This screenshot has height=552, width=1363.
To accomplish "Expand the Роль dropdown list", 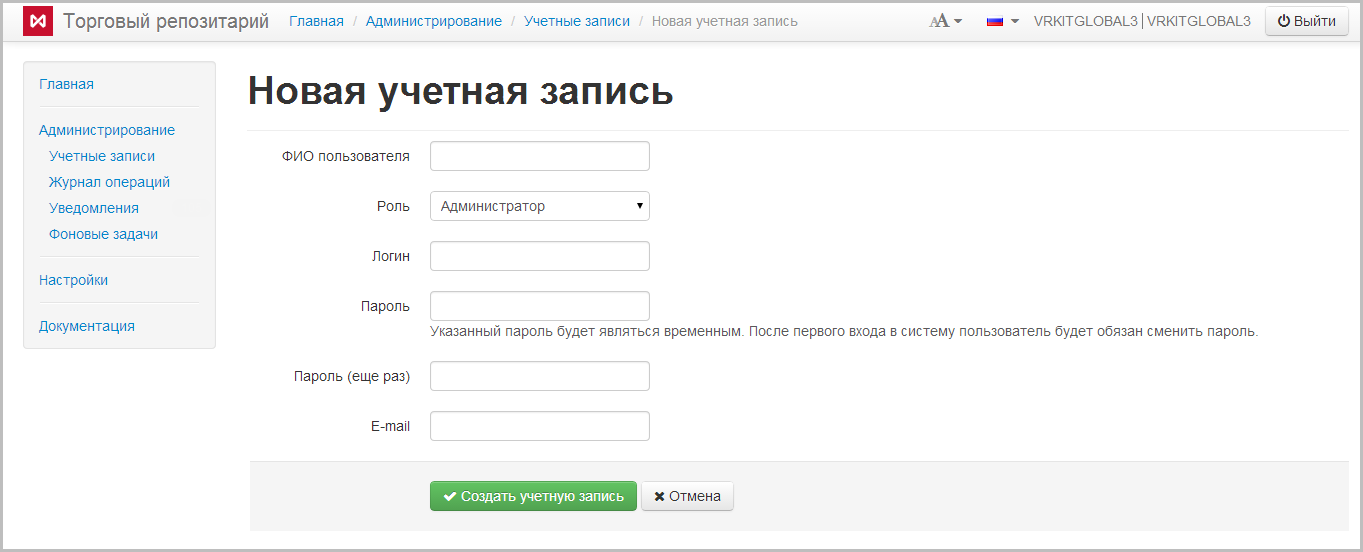I will pos(539,206).
